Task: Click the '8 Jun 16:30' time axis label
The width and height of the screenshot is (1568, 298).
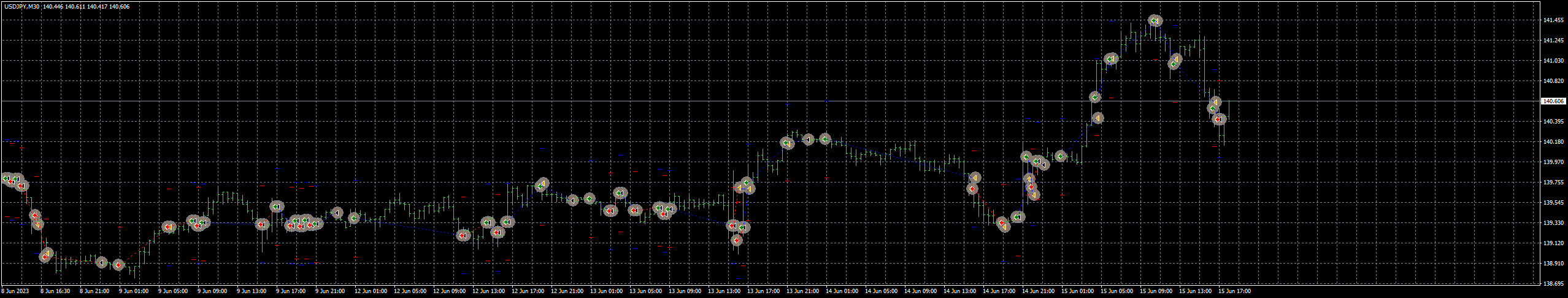Action: click(55, 291)
